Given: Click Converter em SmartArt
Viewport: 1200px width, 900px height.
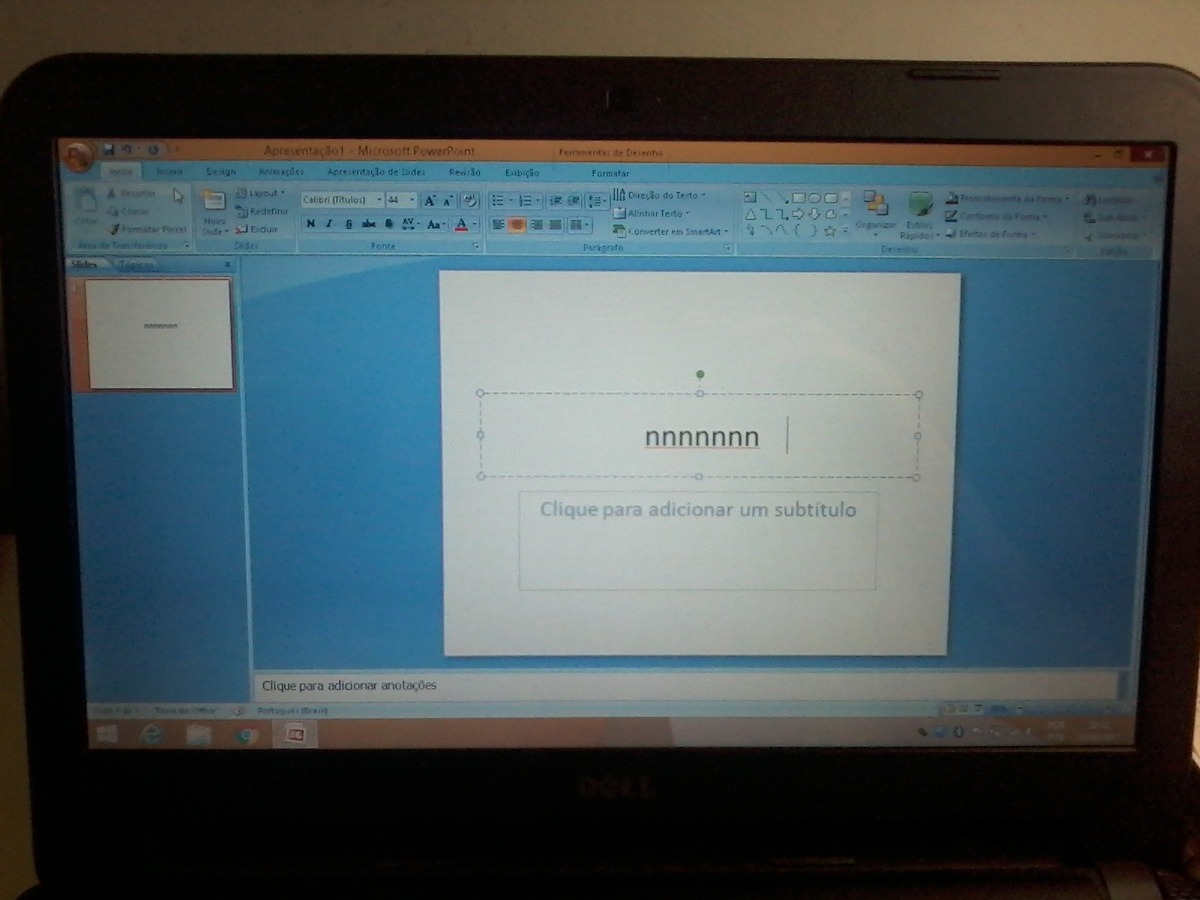Looking at the screenshot, I should 671,231.
